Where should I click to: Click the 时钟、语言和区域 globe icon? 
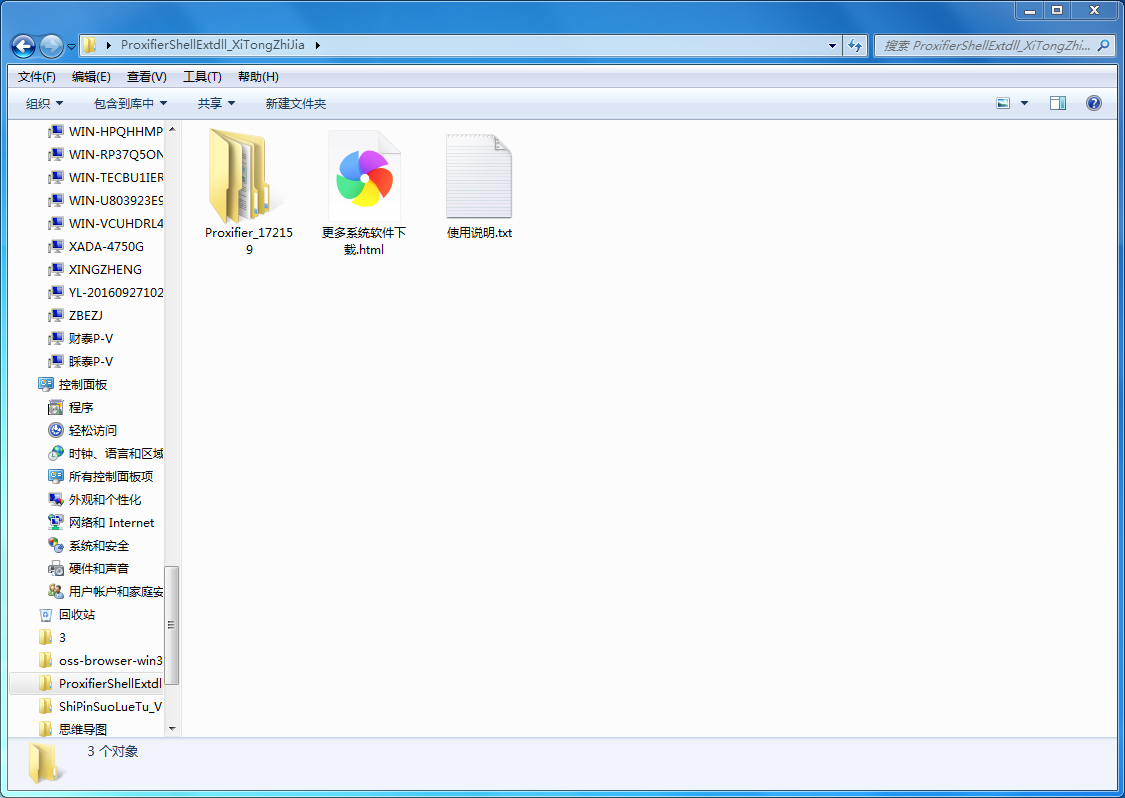point(55,453)
